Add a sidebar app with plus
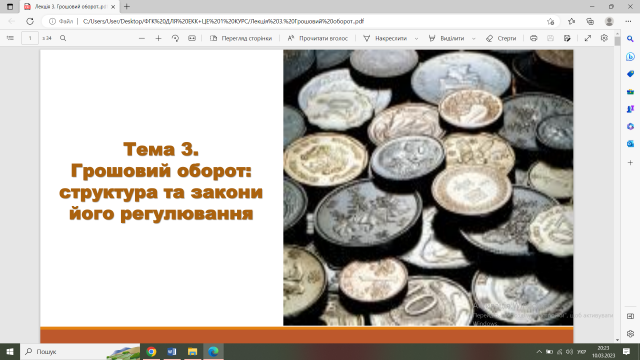Screen dimensions: 640x360 point(630,162)
